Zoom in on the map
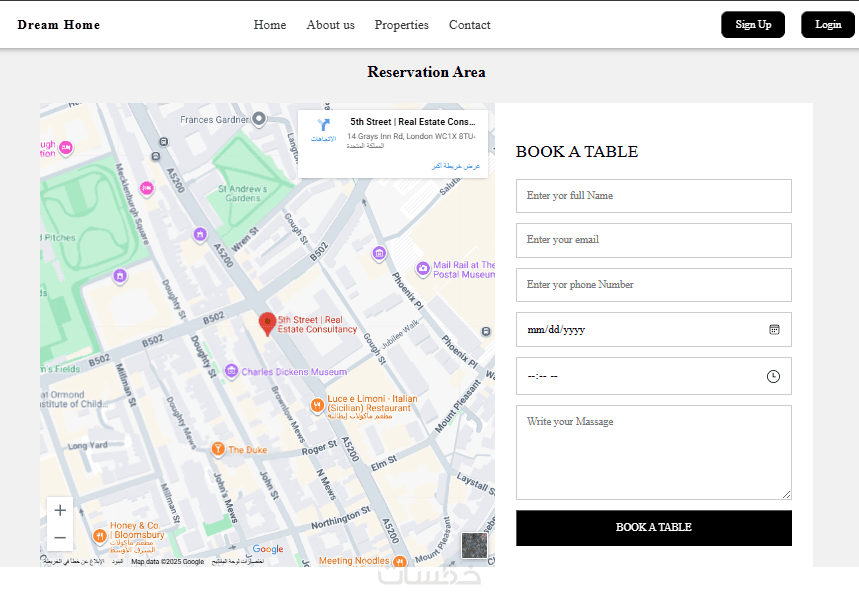Screen dimensions: 859x597 click(x=60, y=510)
